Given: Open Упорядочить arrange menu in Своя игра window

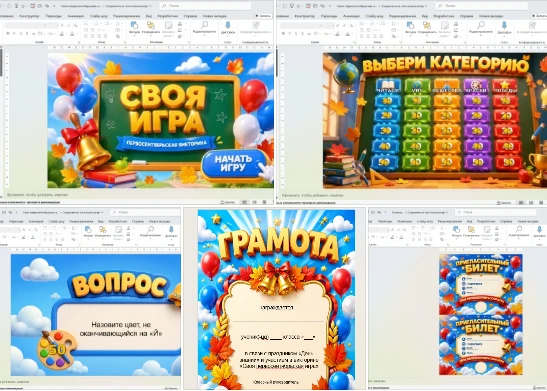Looking at the screenshot, I should tap(151, 28).
